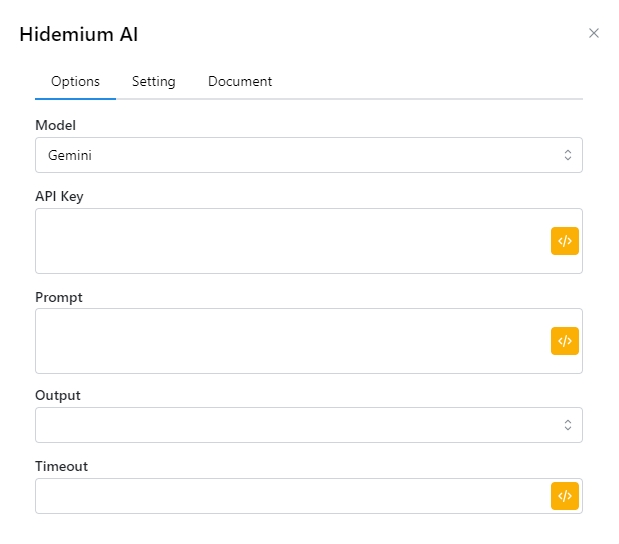This screenshot has width=619, height=544.
Task: Click the Timeout label text
Action: coord(61,467)
